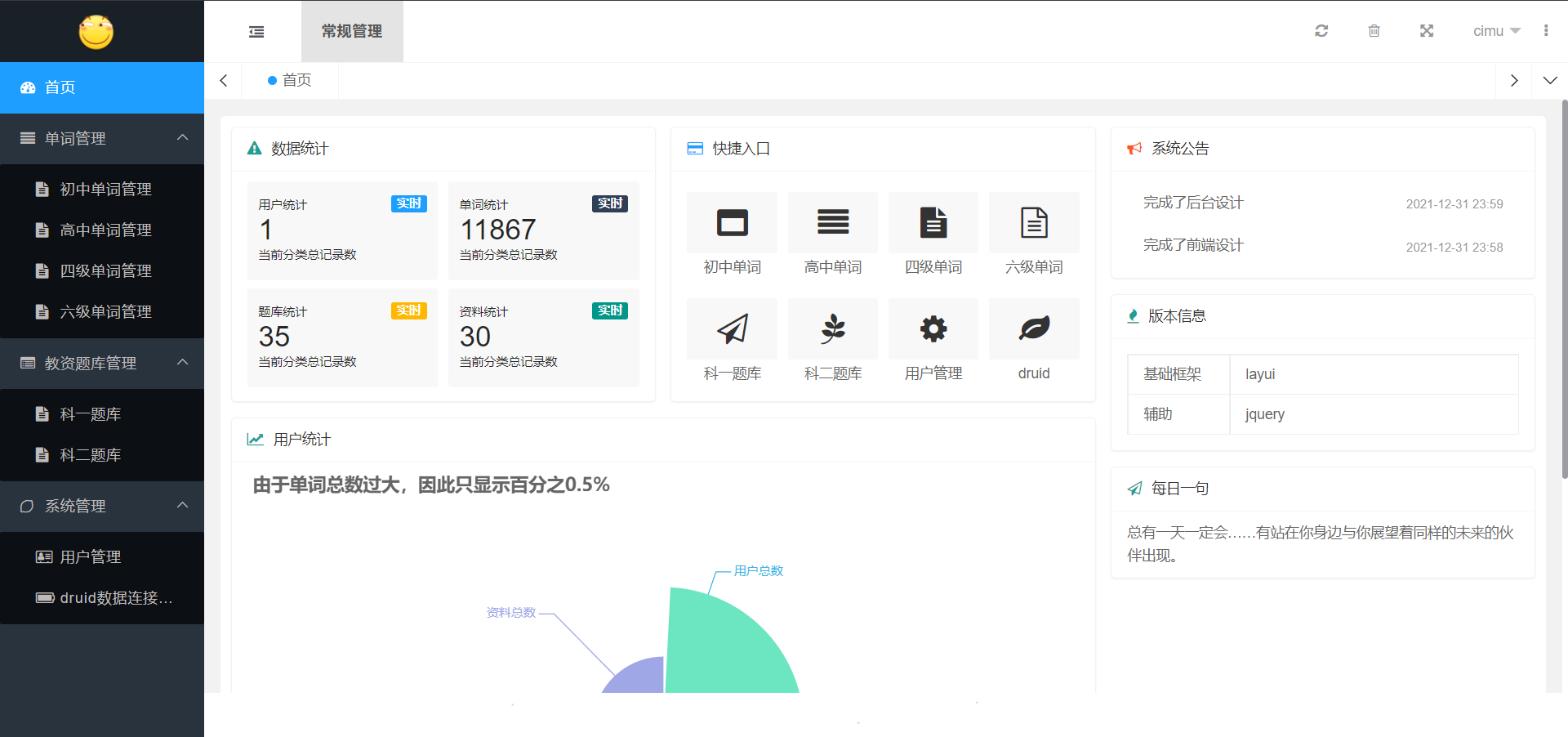This screenshot has height=737, width=1568.
Task: Switch to the 首页 page tab
Action: pos(290,80)
